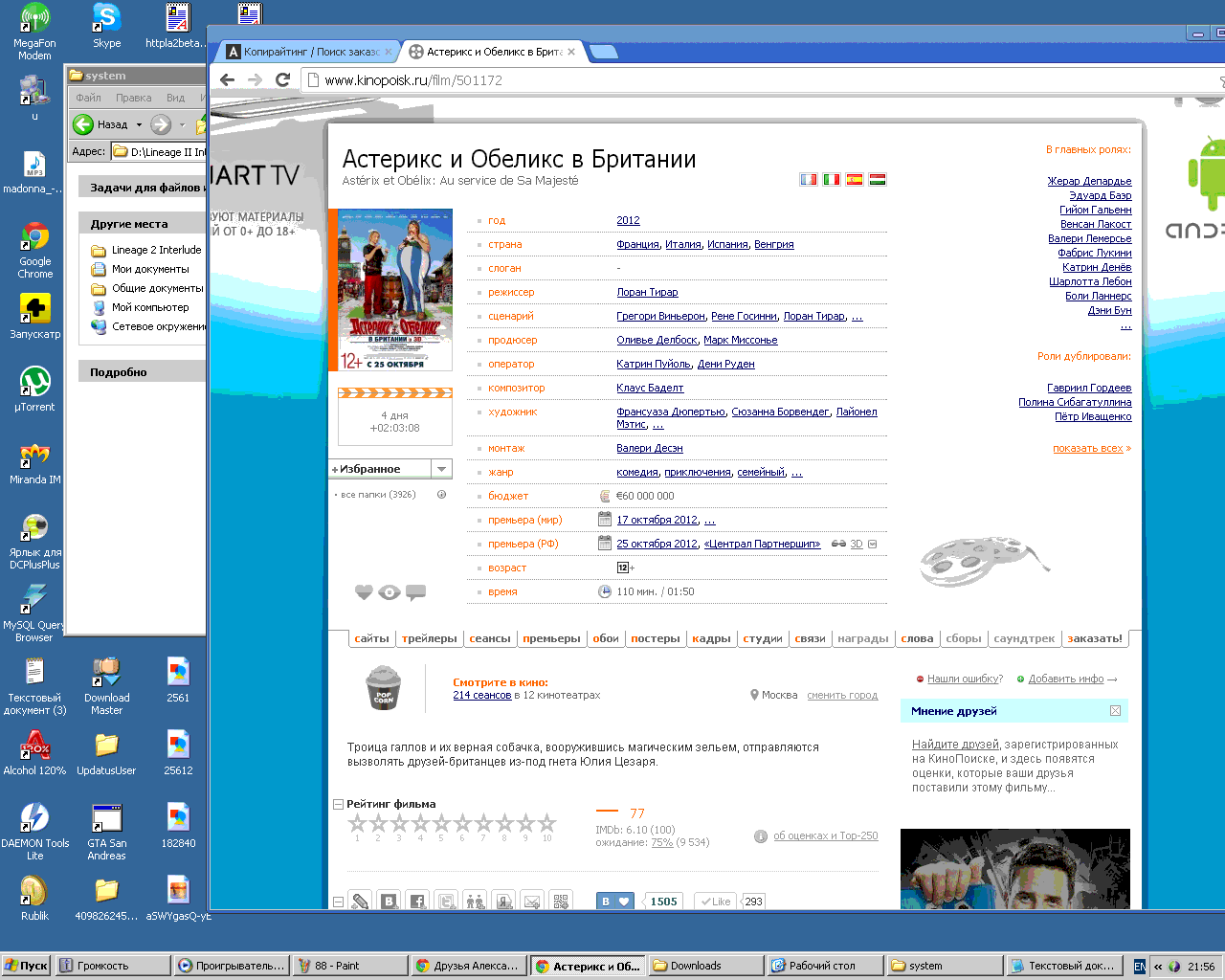This screenshot has width=1225, height=980.
Task: Expand the full cast list ellipsis
Action: (1126, 325)
